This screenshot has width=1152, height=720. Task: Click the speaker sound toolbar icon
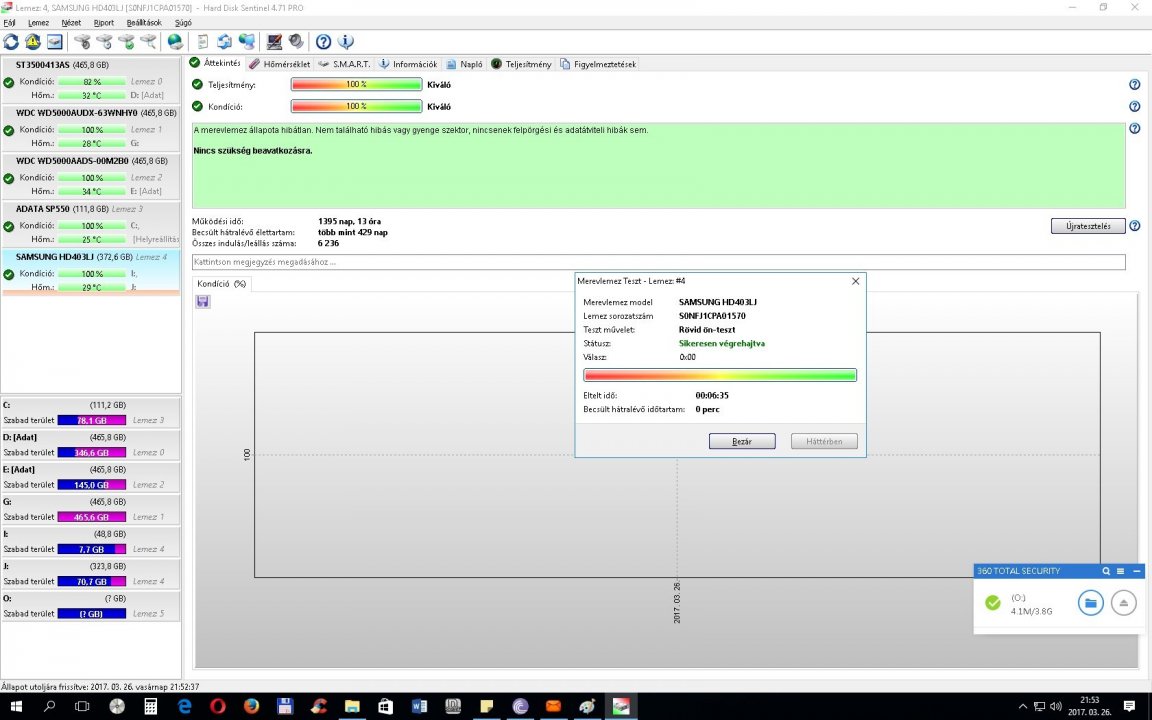pos(296,42)
